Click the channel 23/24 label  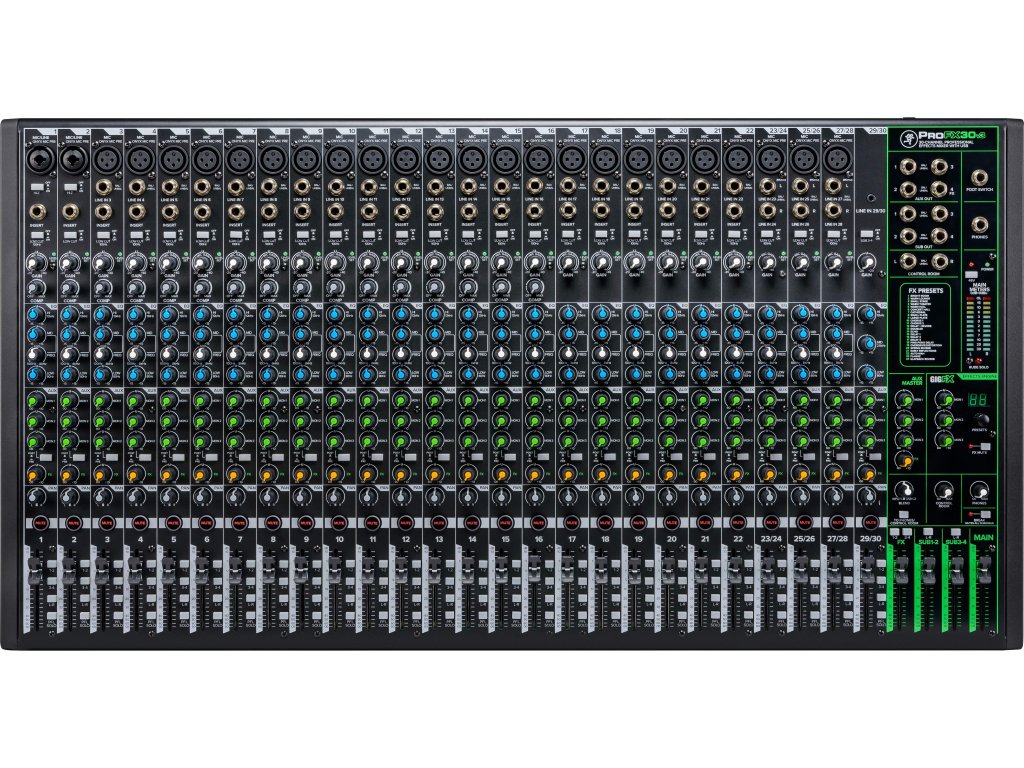coord(771,539)
